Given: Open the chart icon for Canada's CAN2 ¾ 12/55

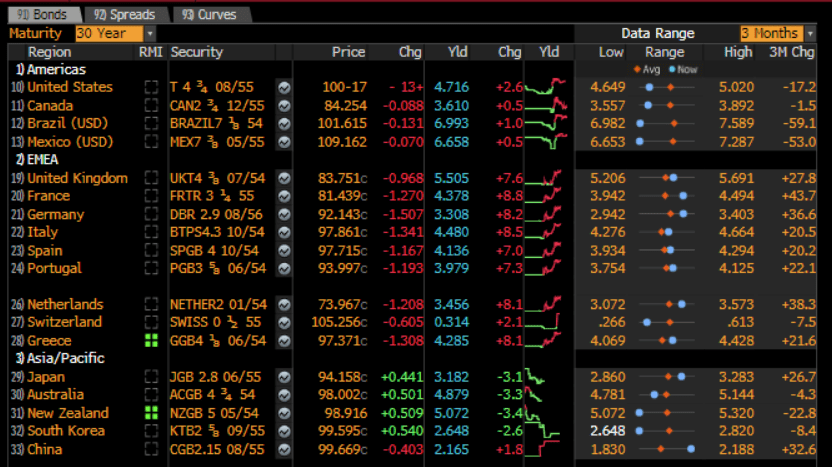Looking at the screenshot, I should tap(284, 106).
